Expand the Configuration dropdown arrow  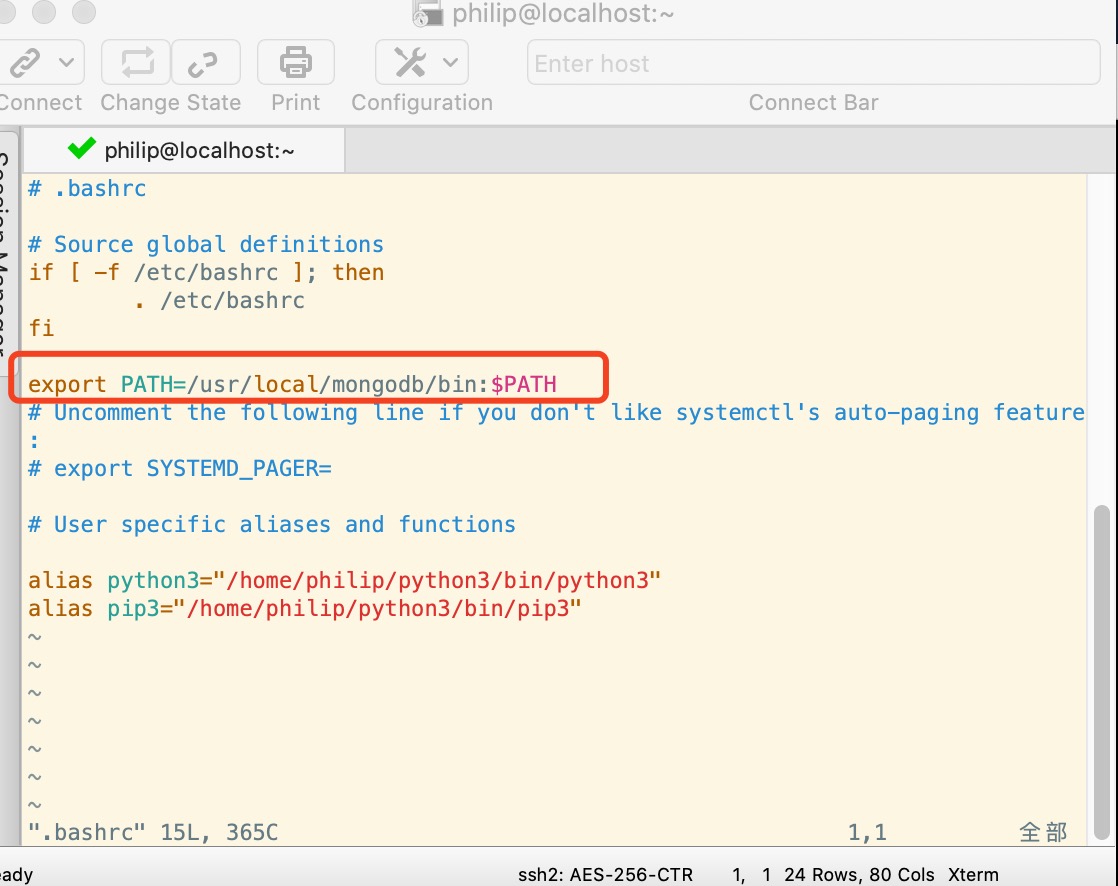click(450, 63)
